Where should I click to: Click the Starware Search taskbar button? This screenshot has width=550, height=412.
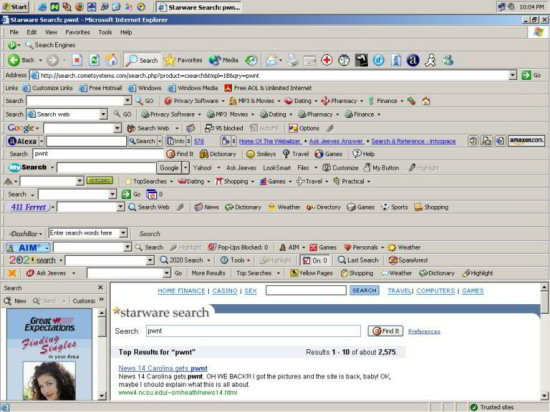coord(200,7)
